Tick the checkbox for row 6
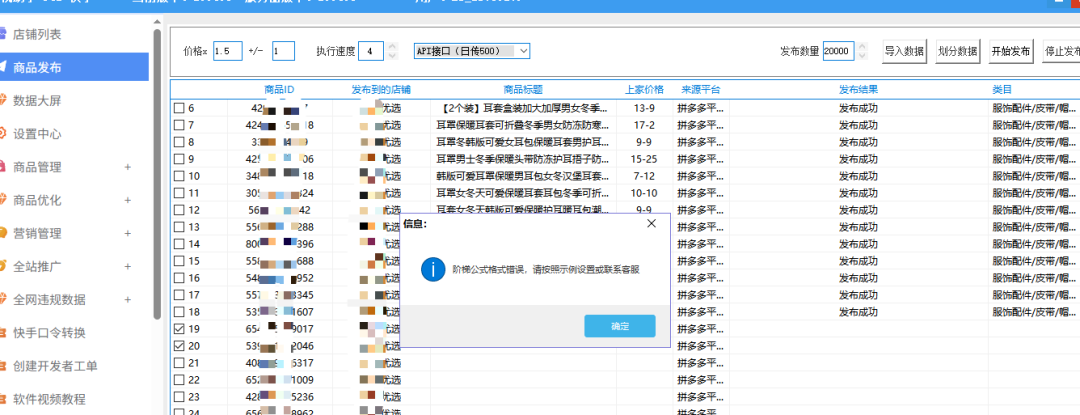Screen dimensions: 1080x415 [x=179, y=108]
